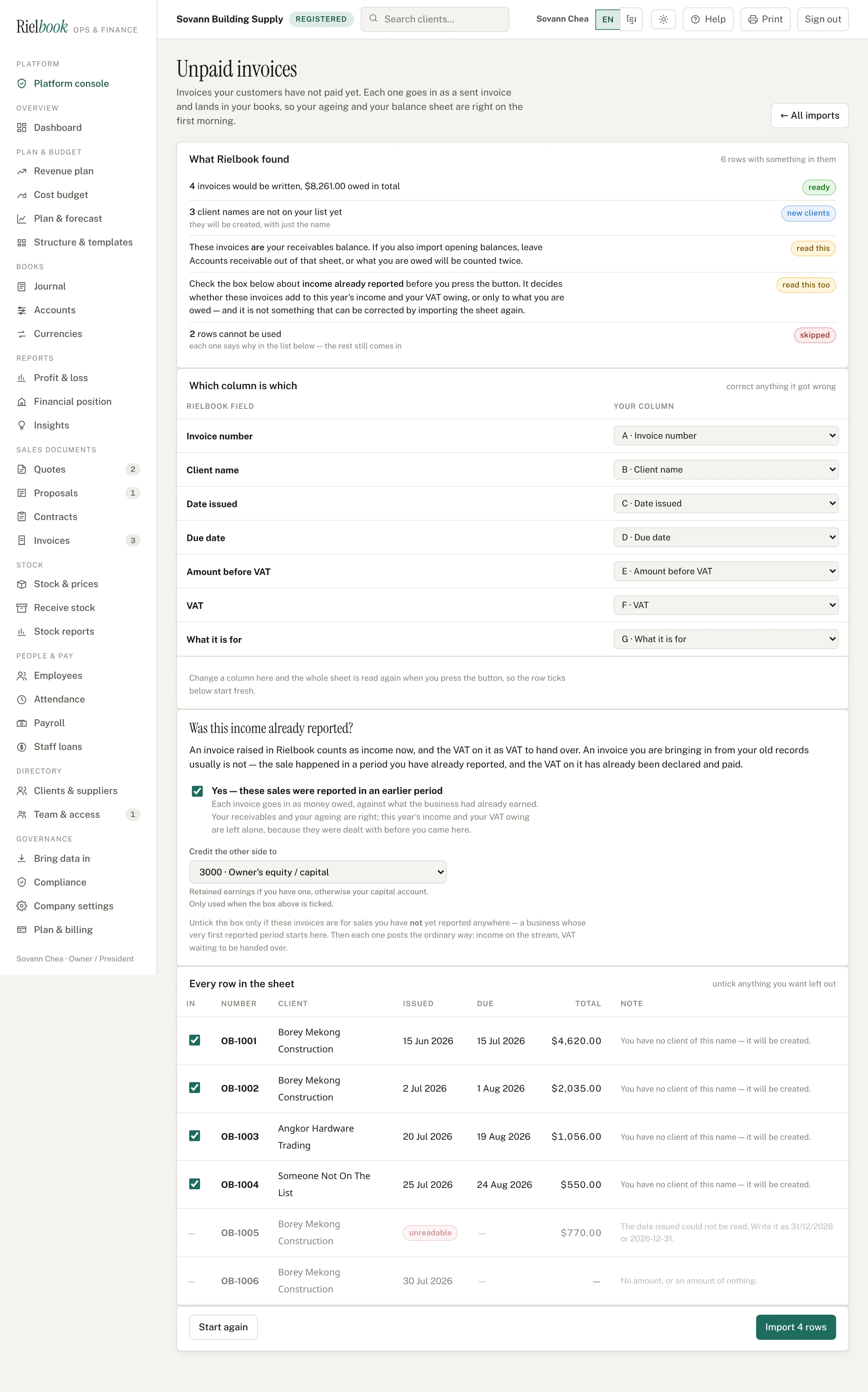This screenshot has width=868, height=1392.
Task: Click the Sign out button
Action: pyautogui.click(x=823, y=20)
